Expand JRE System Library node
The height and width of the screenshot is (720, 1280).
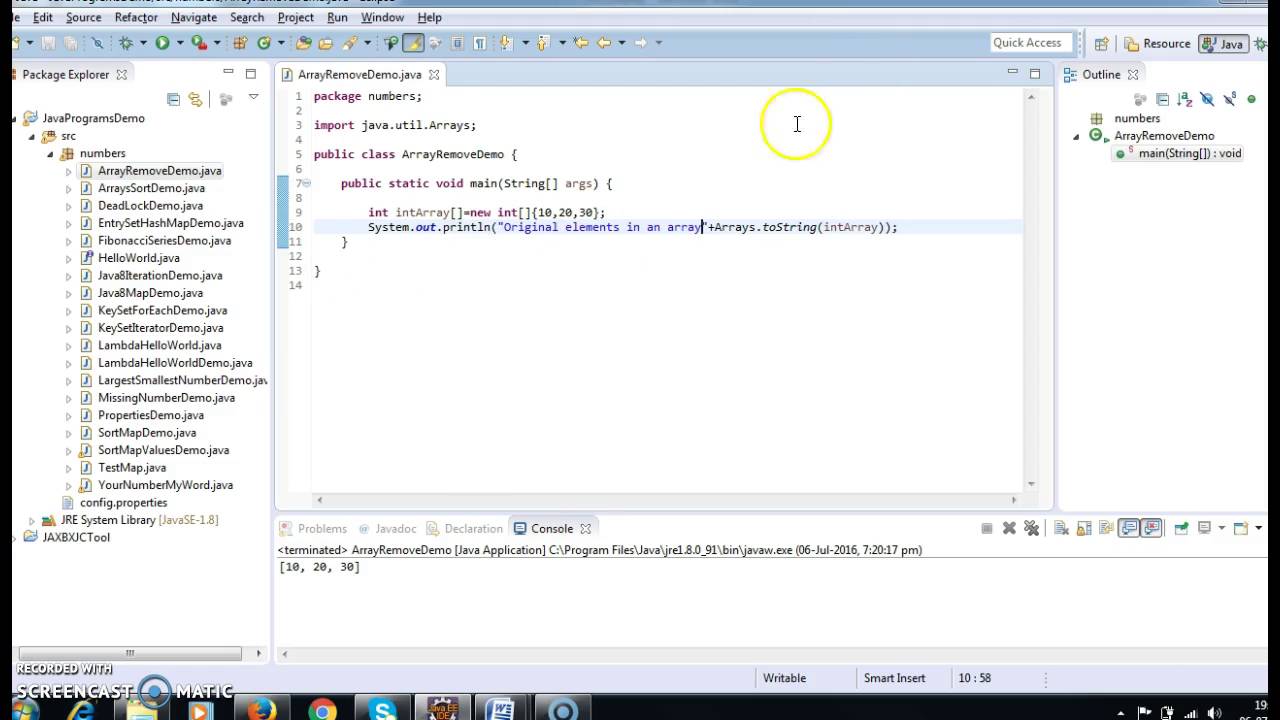[32, 520]
